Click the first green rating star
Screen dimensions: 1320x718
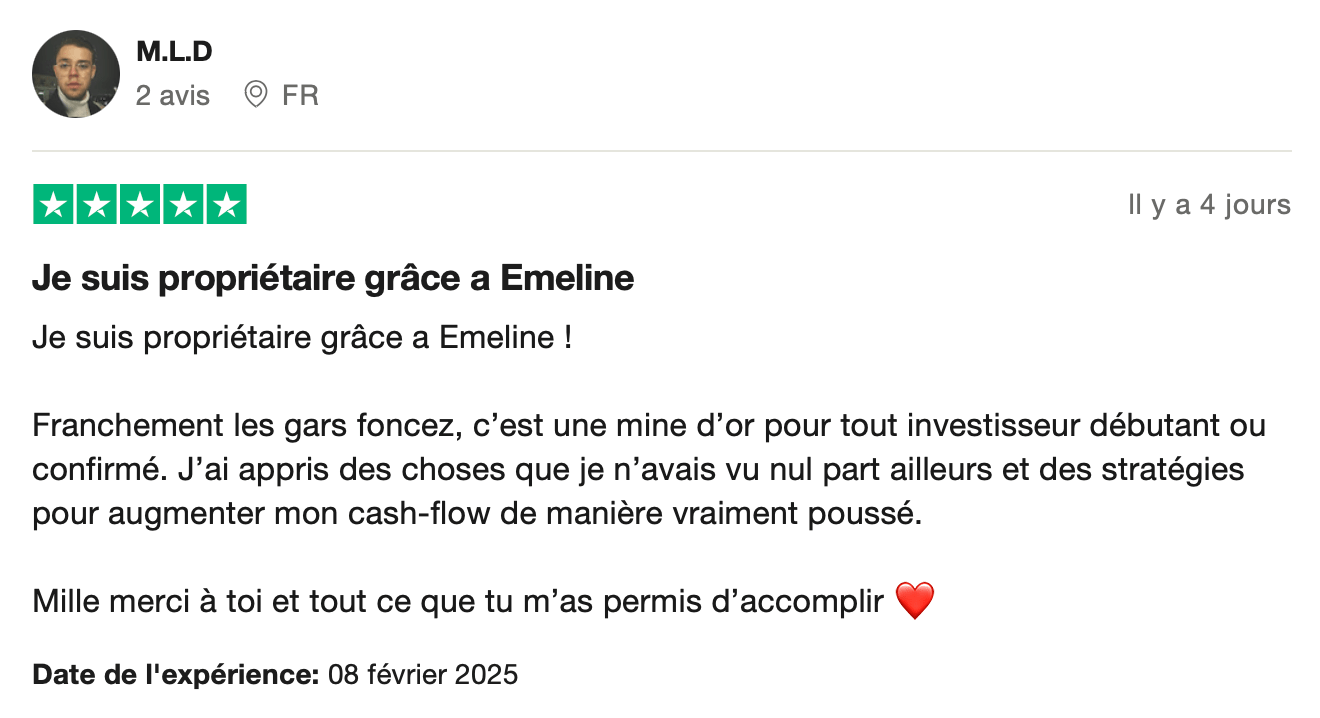pos(54,205)
